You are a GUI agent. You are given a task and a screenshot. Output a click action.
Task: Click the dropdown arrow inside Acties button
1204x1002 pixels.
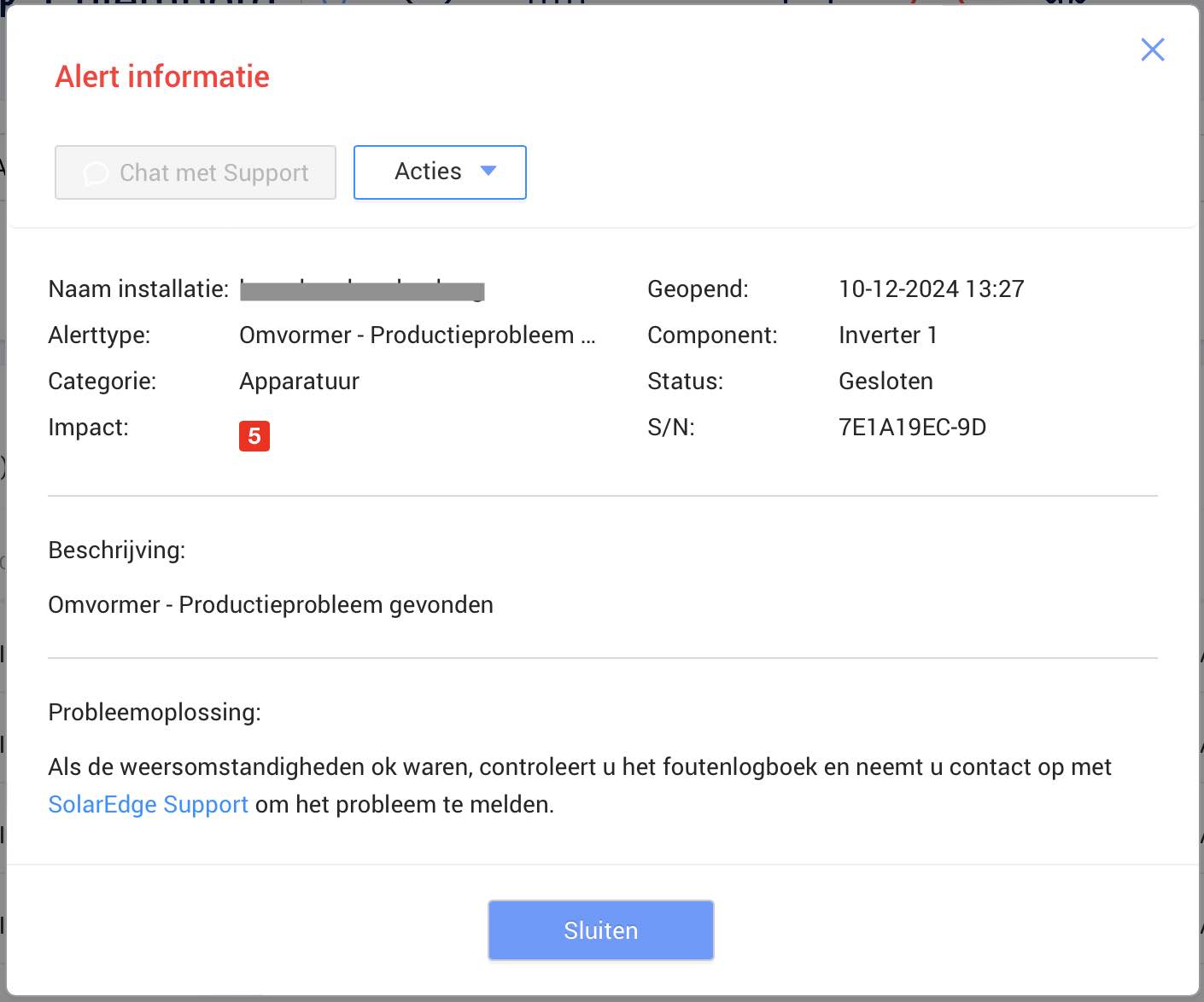pyautogui.click(x=488, y=172)
